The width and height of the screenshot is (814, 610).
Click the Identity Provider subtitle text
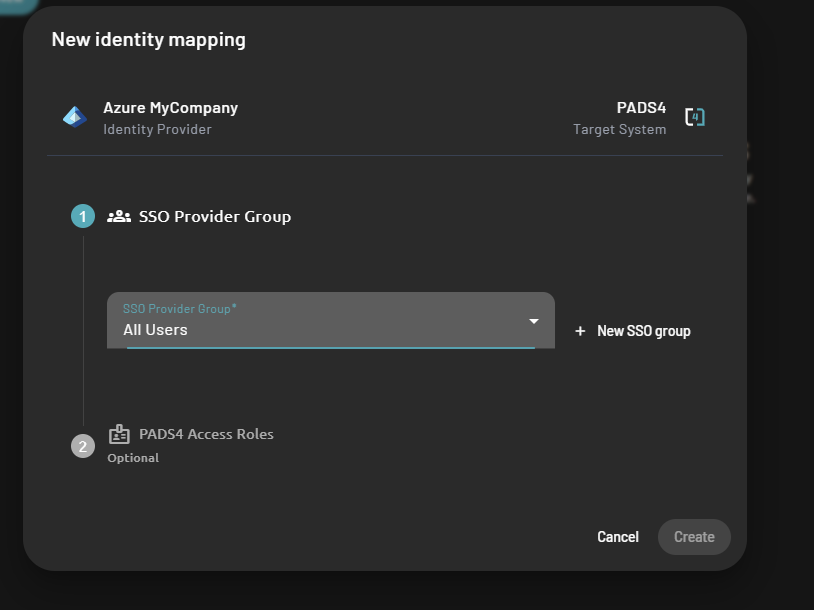point(157,129)
